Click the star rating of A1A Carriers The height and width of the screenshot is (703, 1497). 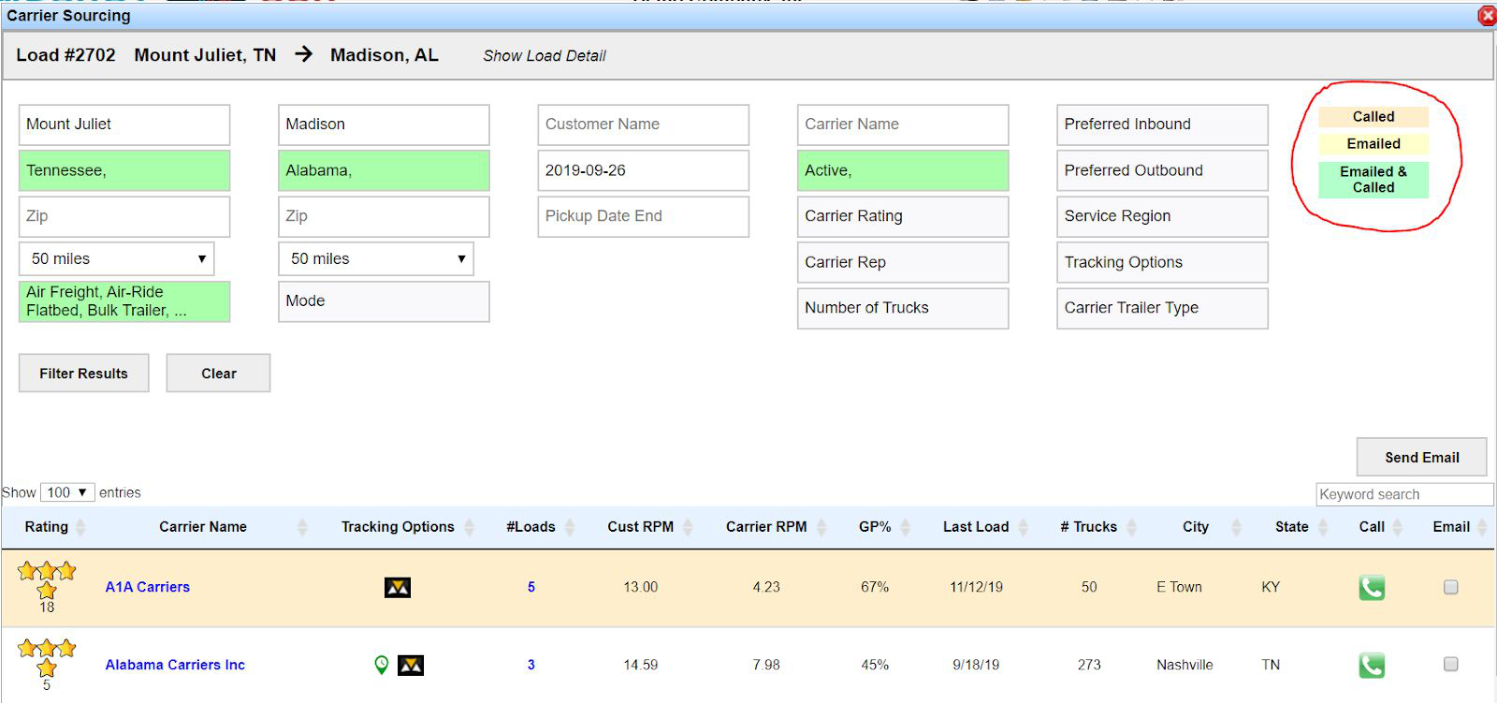[x=46, y=580]
